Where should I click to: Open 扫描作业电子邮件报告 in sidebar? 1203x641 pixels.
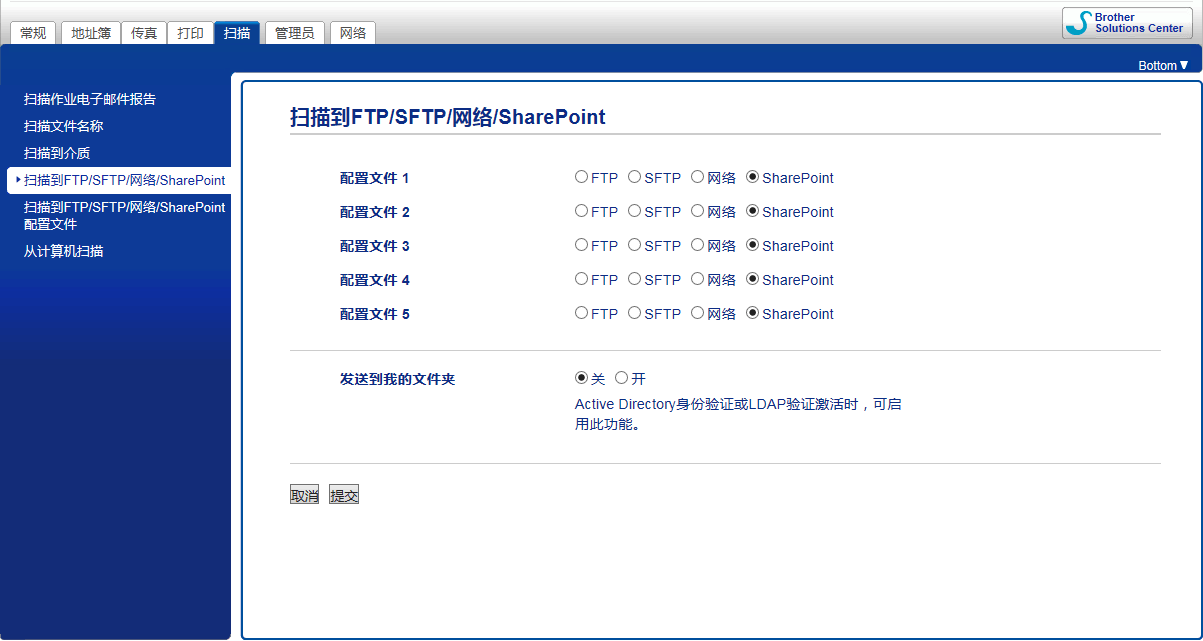(x=90, y=99)
